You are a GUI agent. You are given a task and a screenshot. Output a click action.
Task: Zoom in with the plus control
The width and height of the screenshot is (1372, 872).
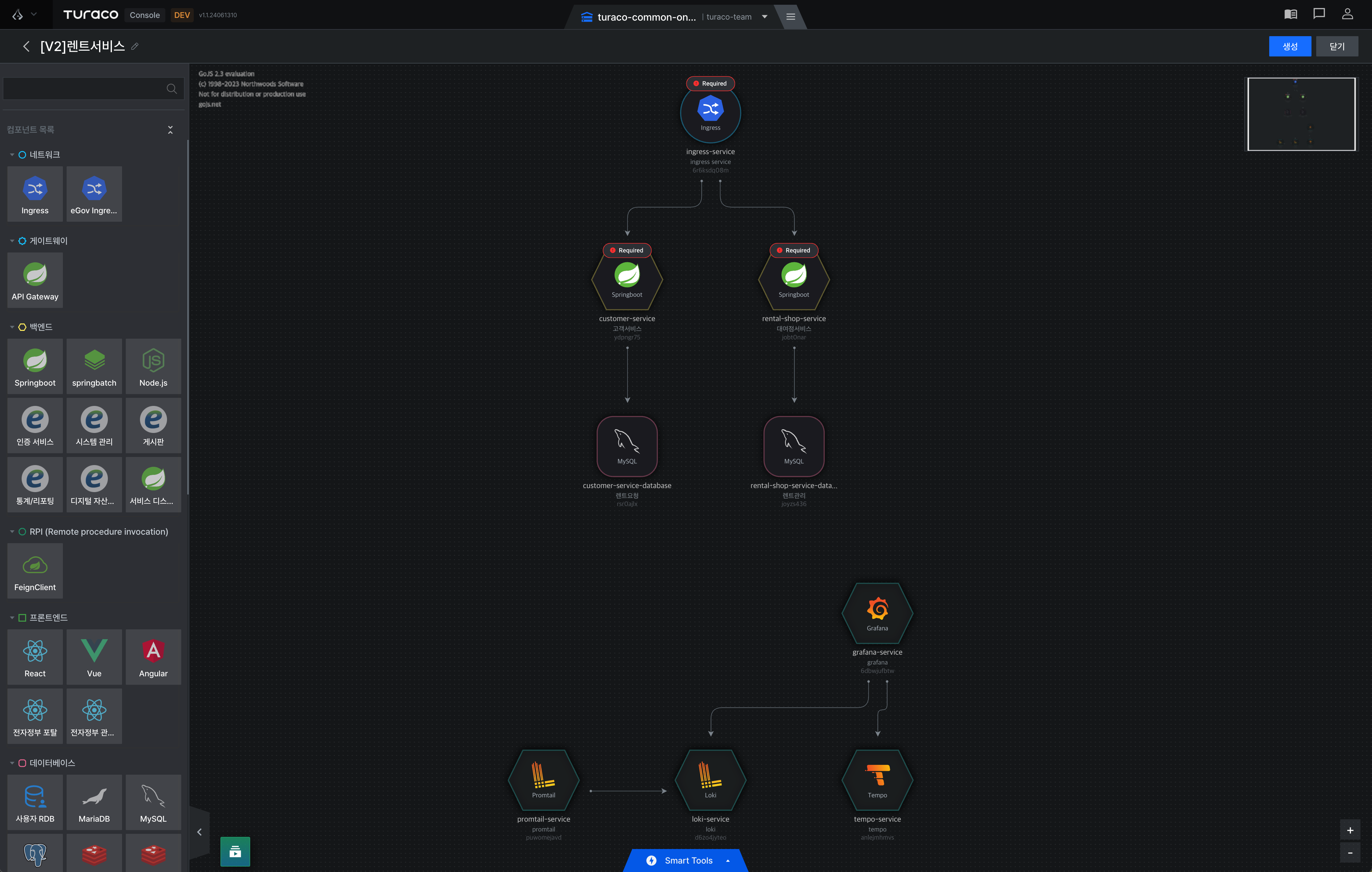click(x=1350, y=830)
